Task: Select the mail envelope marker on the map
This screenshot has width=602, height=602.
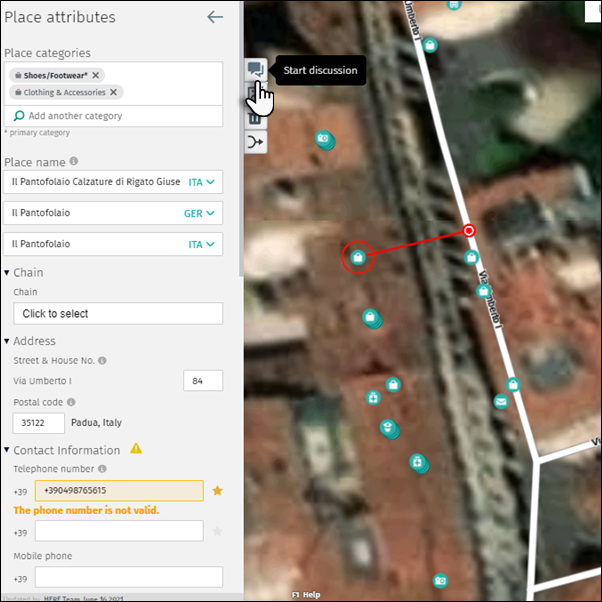Action: tap(501, 402)
